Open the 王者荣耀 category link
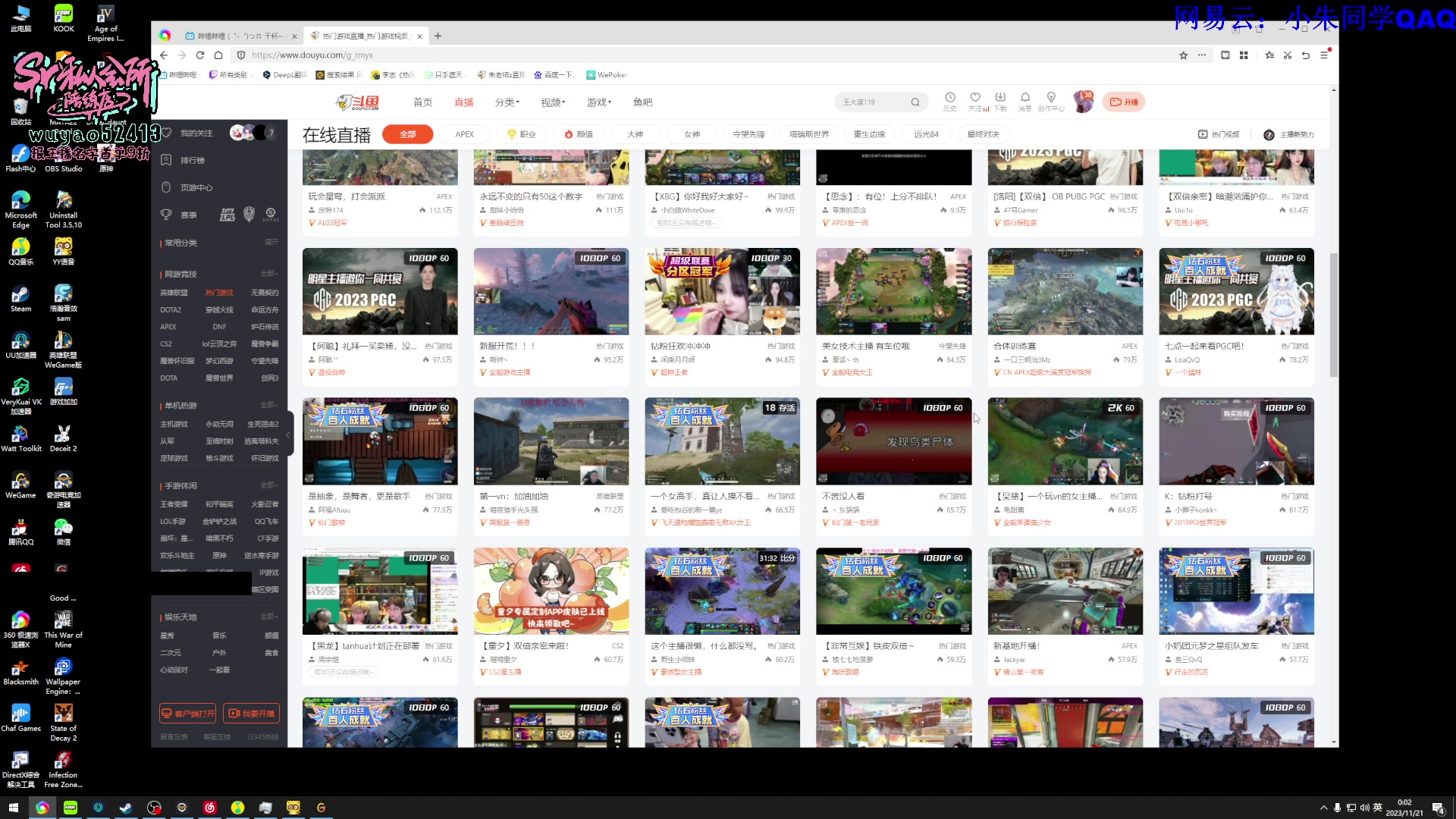This screenshot has width=1456, height=819. (174, 504)
